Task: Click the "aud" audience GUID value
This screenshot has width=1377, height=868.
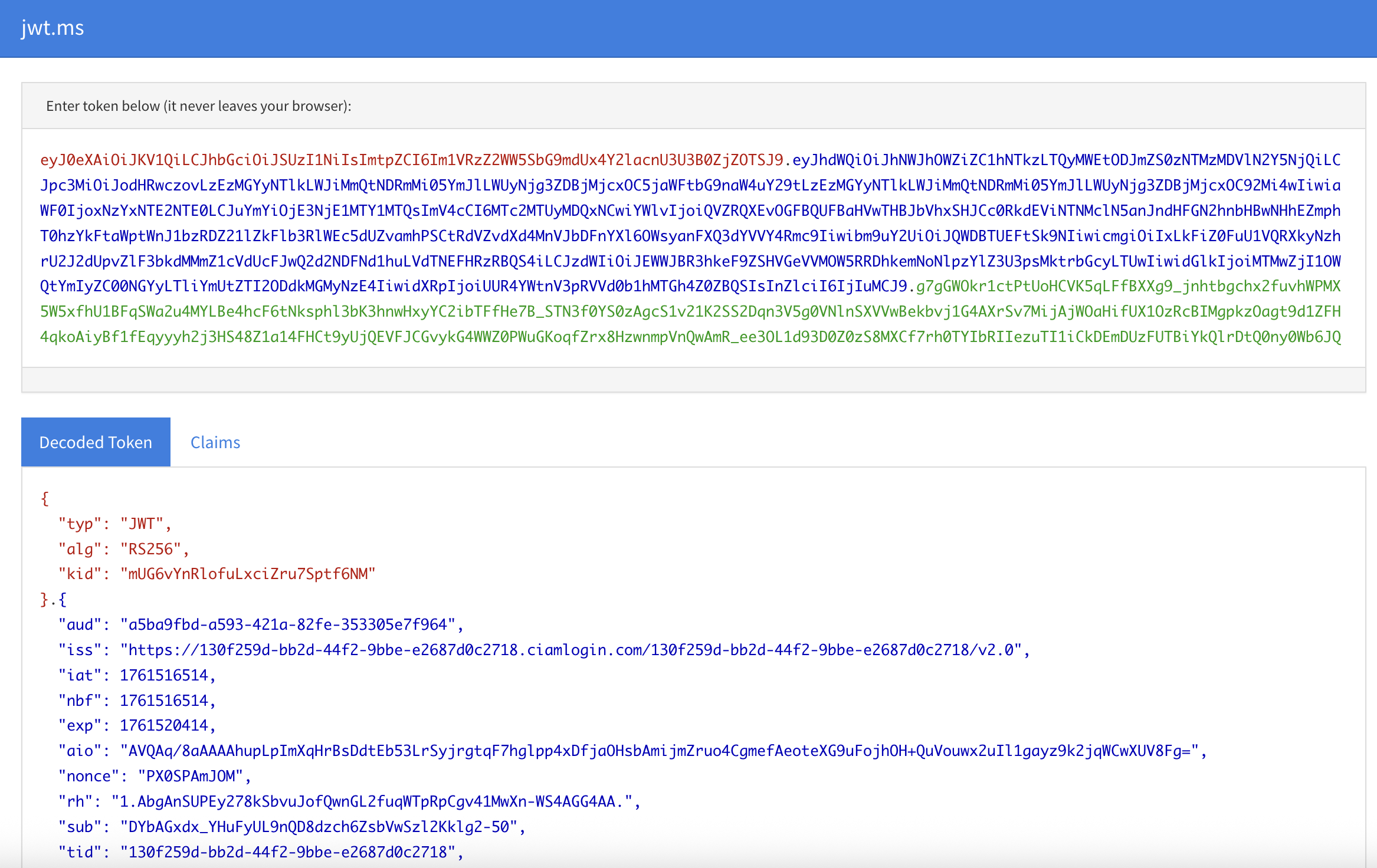Action: click(x=288, y=624)
